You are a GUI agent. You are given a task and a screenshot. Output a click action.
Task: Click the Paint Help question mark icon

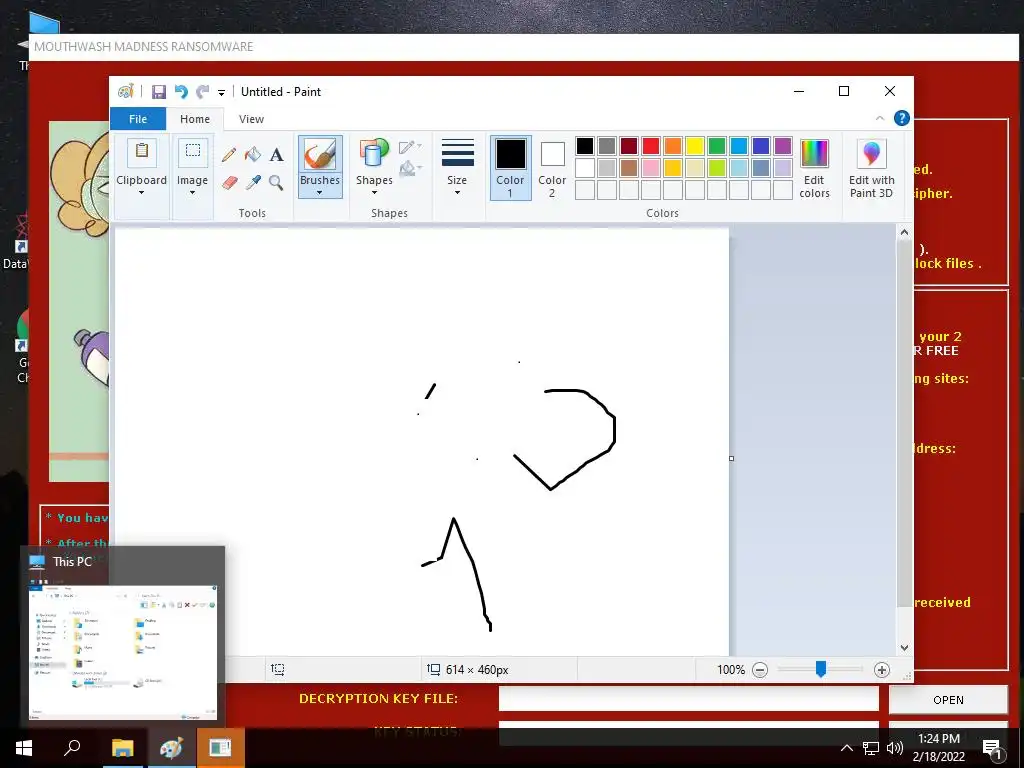click(902, 118)
